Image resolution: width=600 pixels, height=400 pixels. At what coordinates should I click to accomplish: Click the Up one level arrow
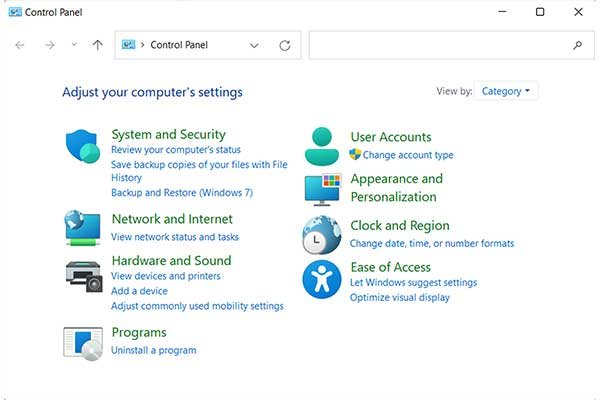98,45
